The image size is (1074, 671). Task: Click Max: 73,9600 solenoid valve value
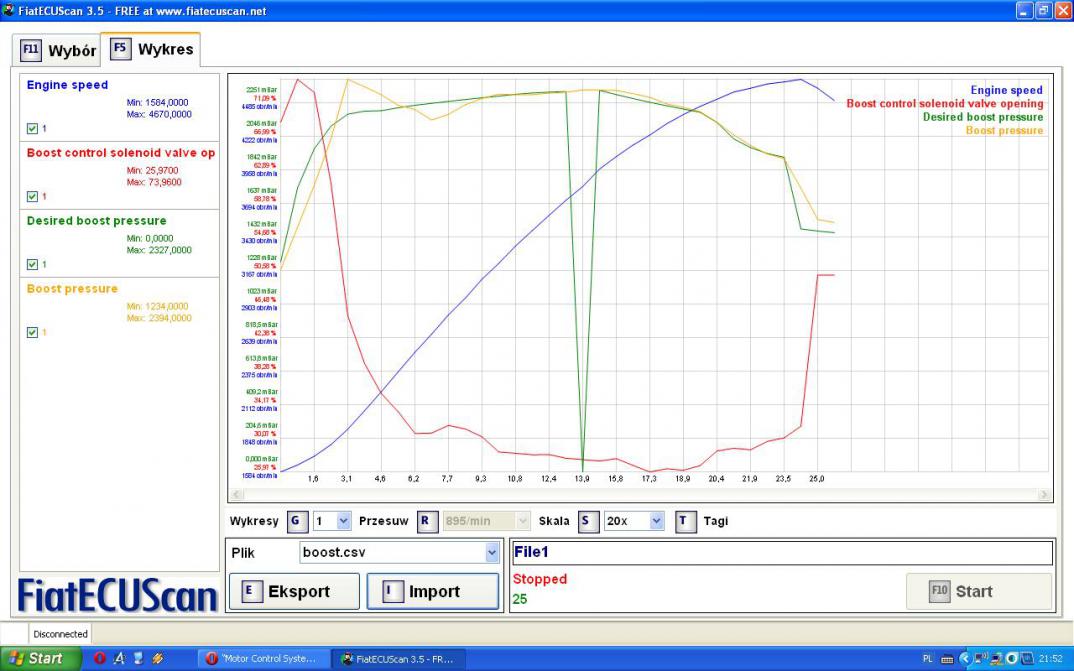tap(154, 182)
